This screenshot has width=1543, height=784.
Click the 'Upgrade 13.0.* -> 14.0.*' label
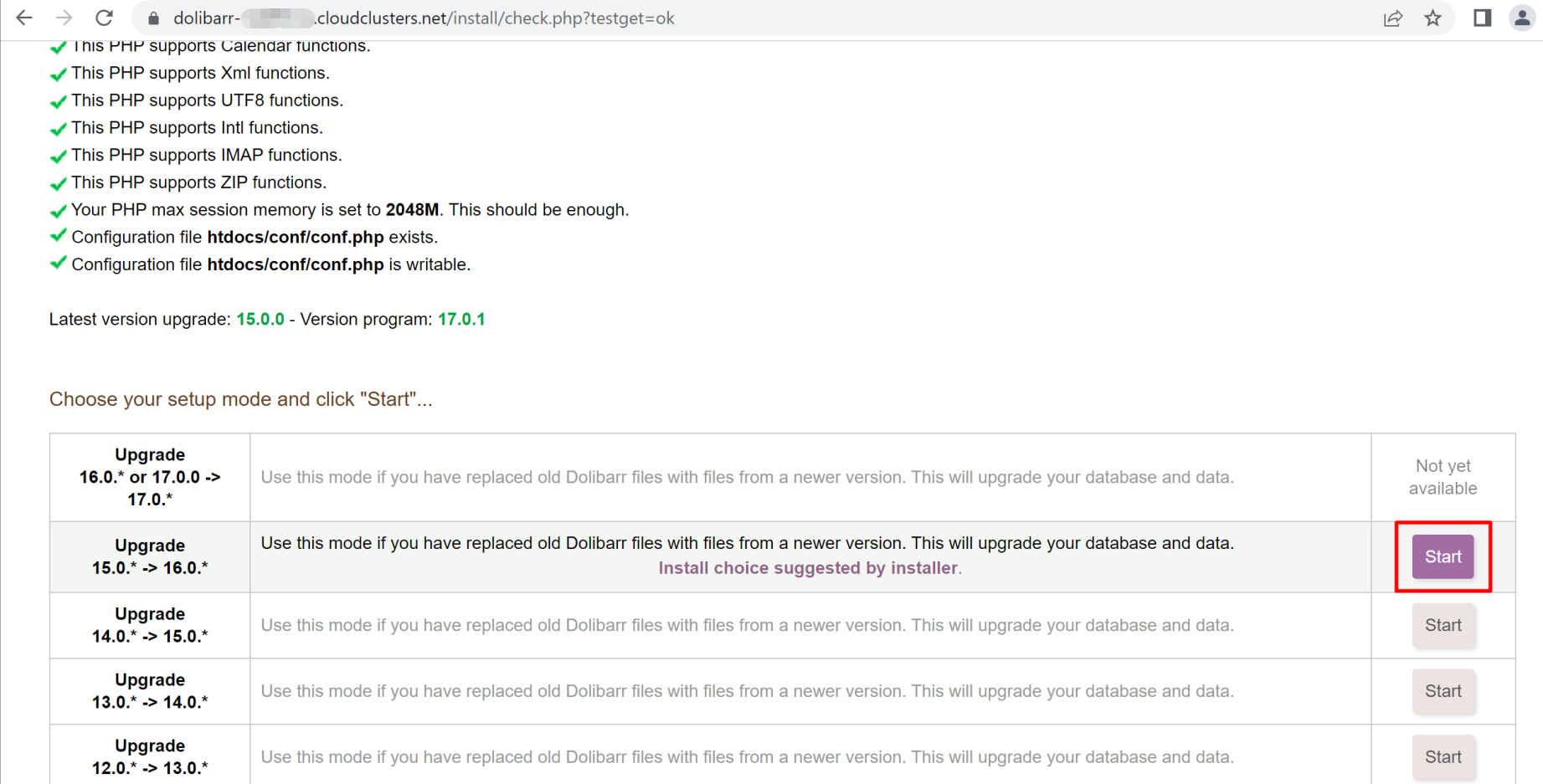tap(150, 691)
